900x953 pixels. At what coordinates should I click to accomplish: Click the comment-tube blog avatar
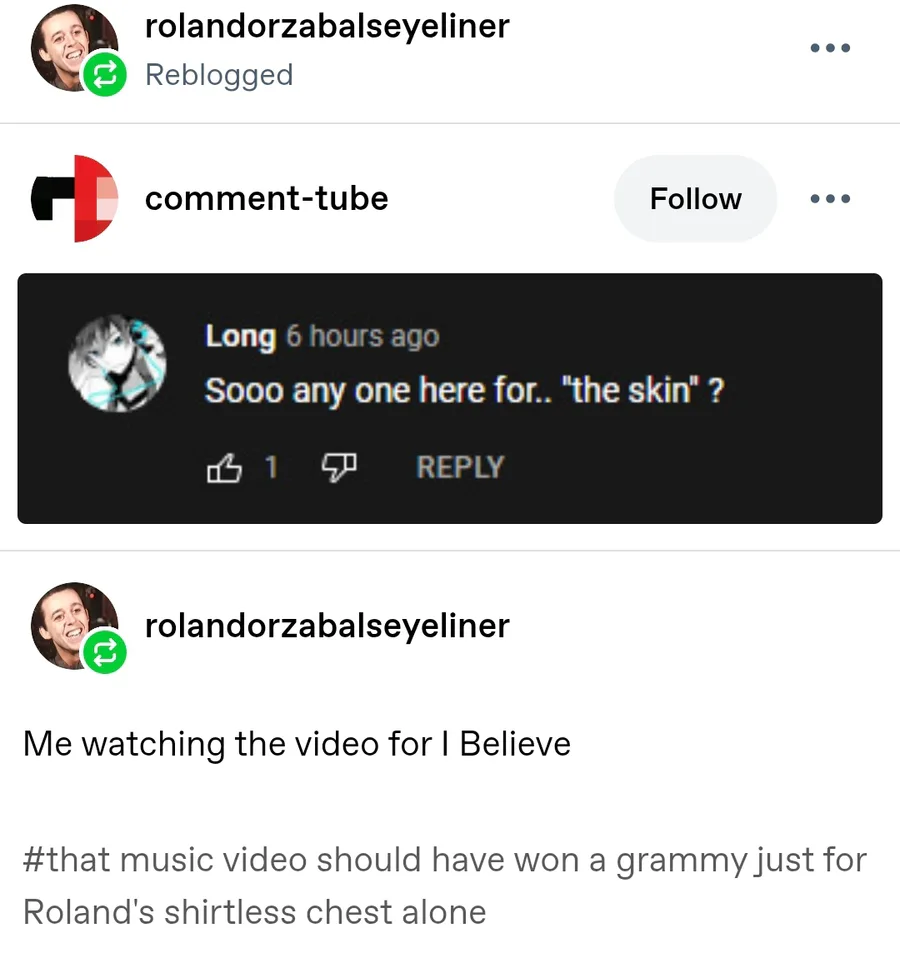pos(74,198)
